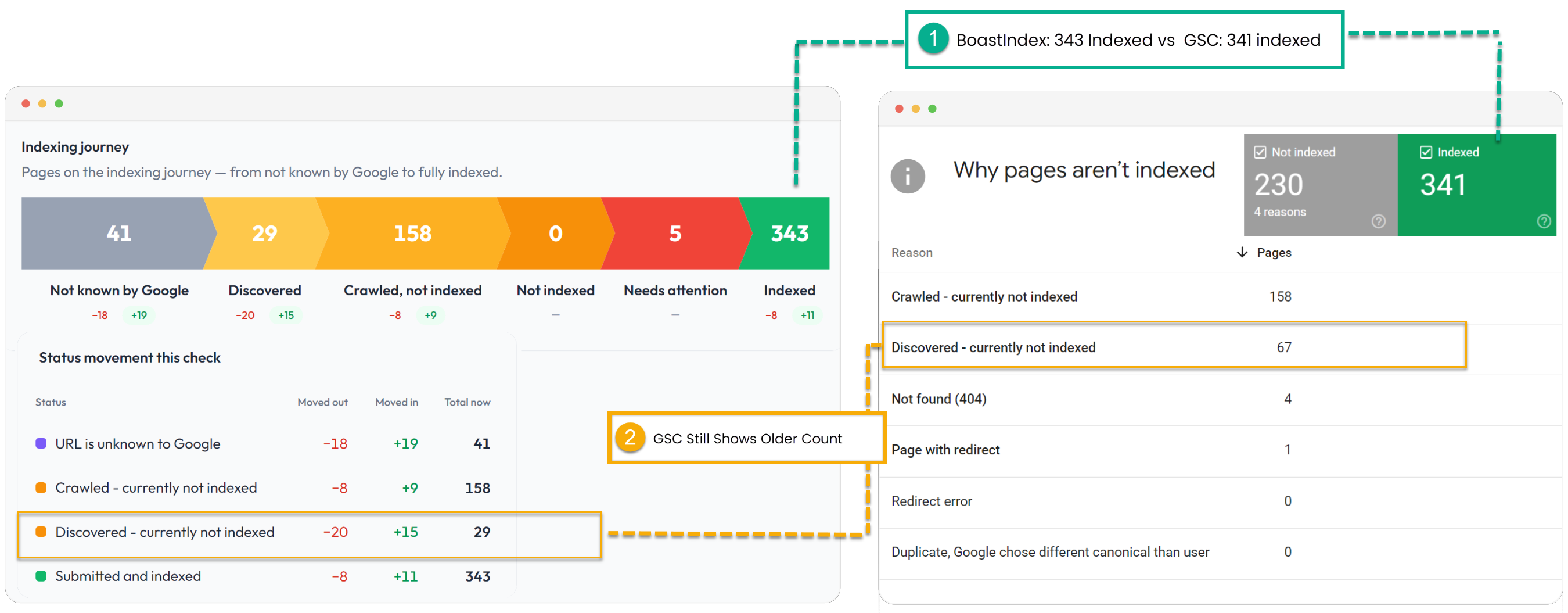This screenshot has height=613, width=1568.
Task: Click the Indexing journey heading
Action: (75, 146)
